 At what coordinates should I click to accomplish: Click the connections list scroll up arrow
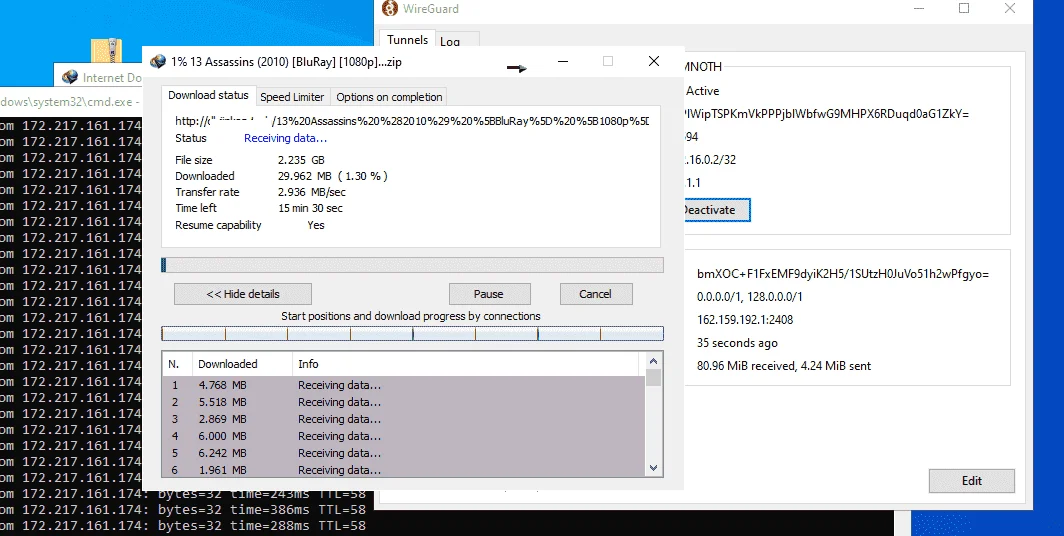click(653, 362)
